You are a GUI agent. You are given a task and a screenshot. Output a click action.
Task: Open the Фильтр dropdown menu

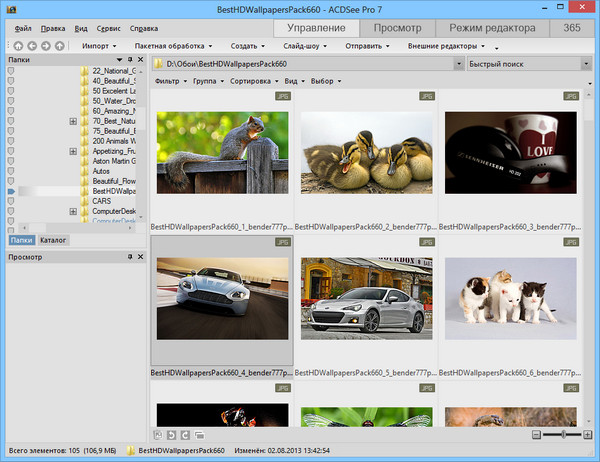coord(171,80)
